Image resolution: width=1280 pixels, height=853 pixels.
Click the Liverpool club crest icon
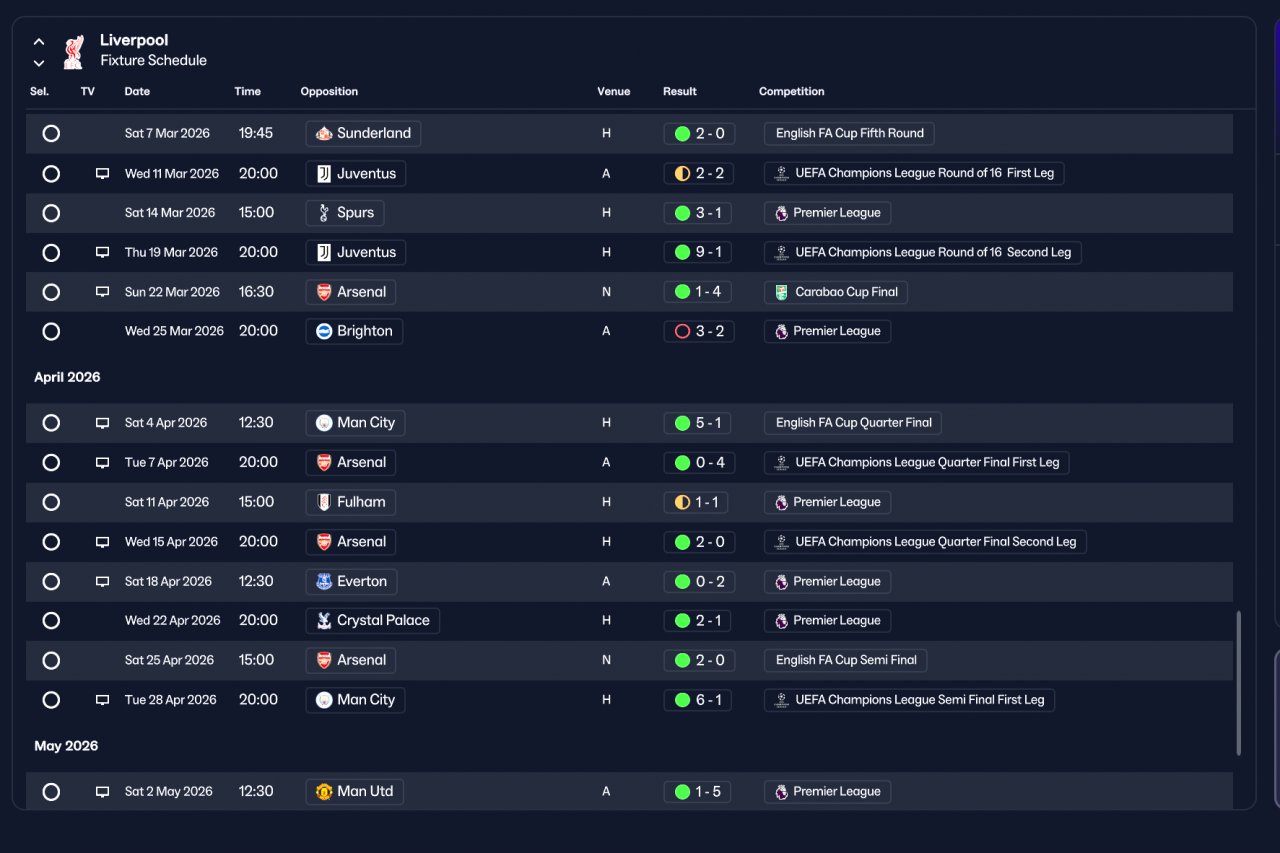(73, 52)
